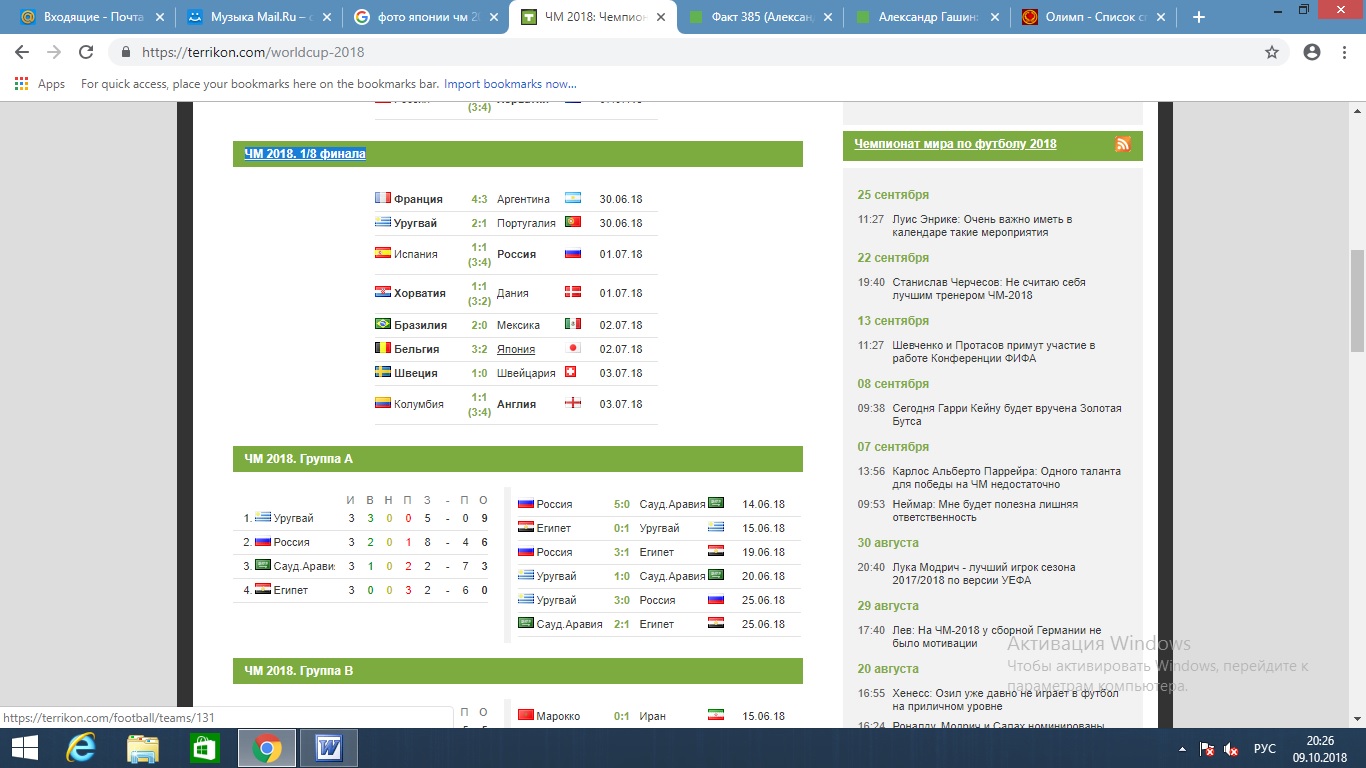Open the Windows Start button

[x=24, y=748]
